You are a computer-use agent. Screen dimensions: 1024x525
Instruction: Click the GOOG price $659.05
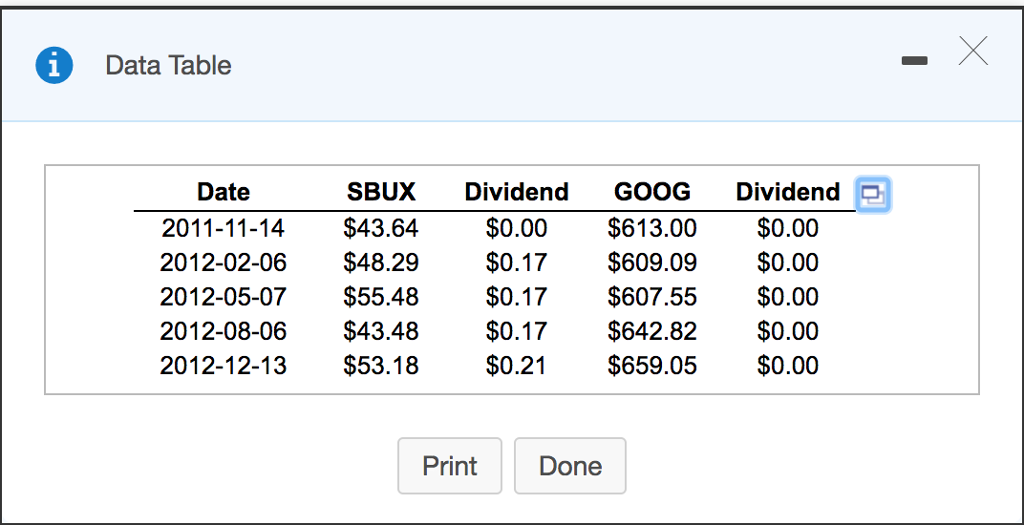tap(652, 365)
